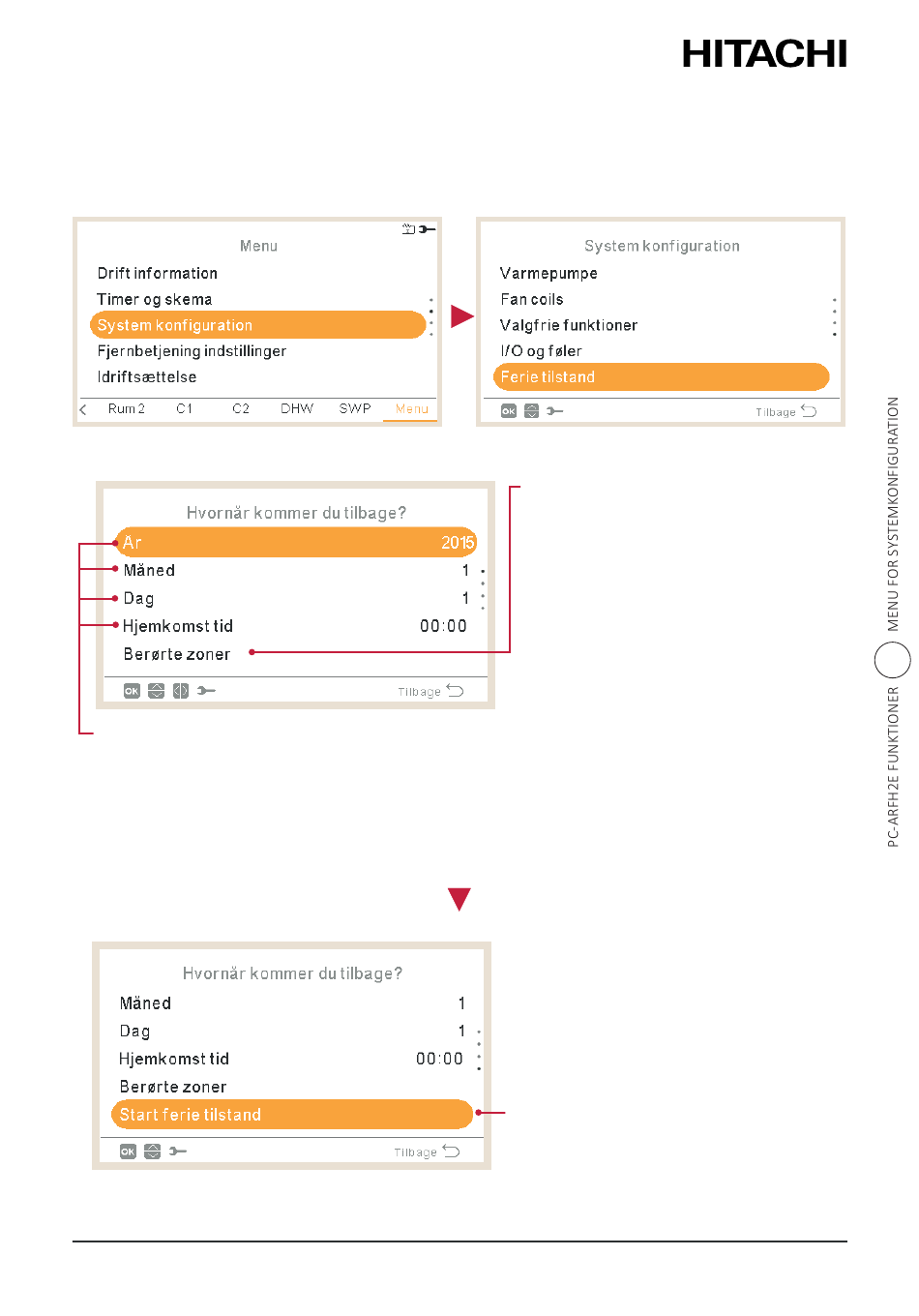The height and width of the screenshot is (1316, 919).
Task: Select Hjemkomst tid 00:00 field
Action: pos(295,626)
